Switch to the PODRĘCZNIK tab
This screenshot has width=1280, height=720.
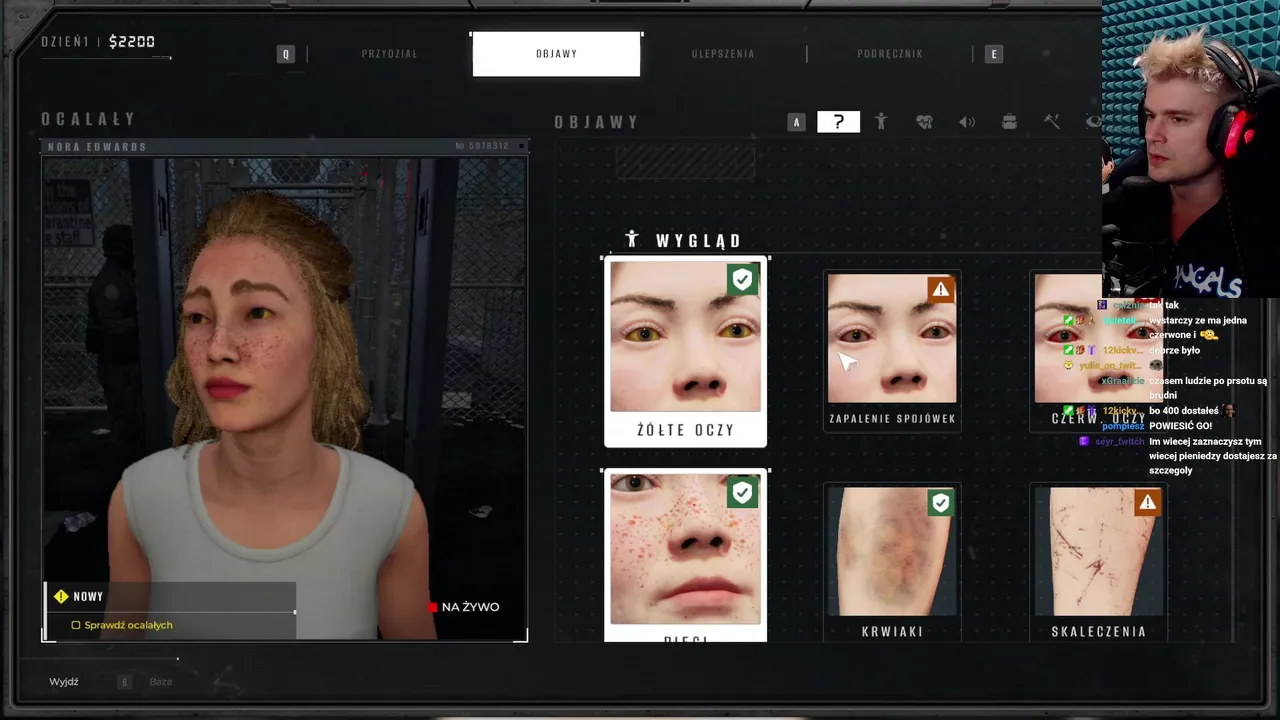coord(890,54)
